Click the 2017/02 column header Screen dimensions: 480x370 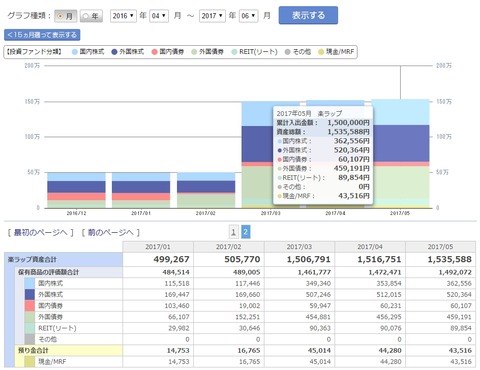(x=229, y=247)
